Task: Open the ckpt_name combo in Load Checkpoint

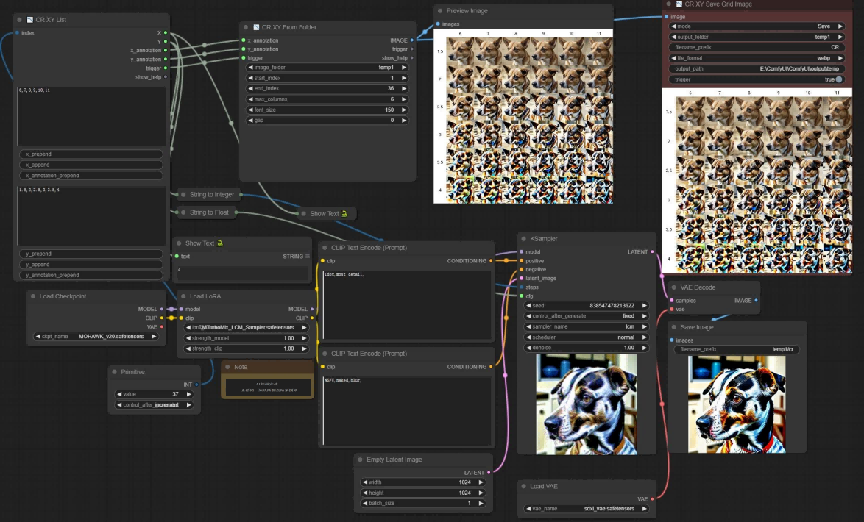Action: [96, 336]
